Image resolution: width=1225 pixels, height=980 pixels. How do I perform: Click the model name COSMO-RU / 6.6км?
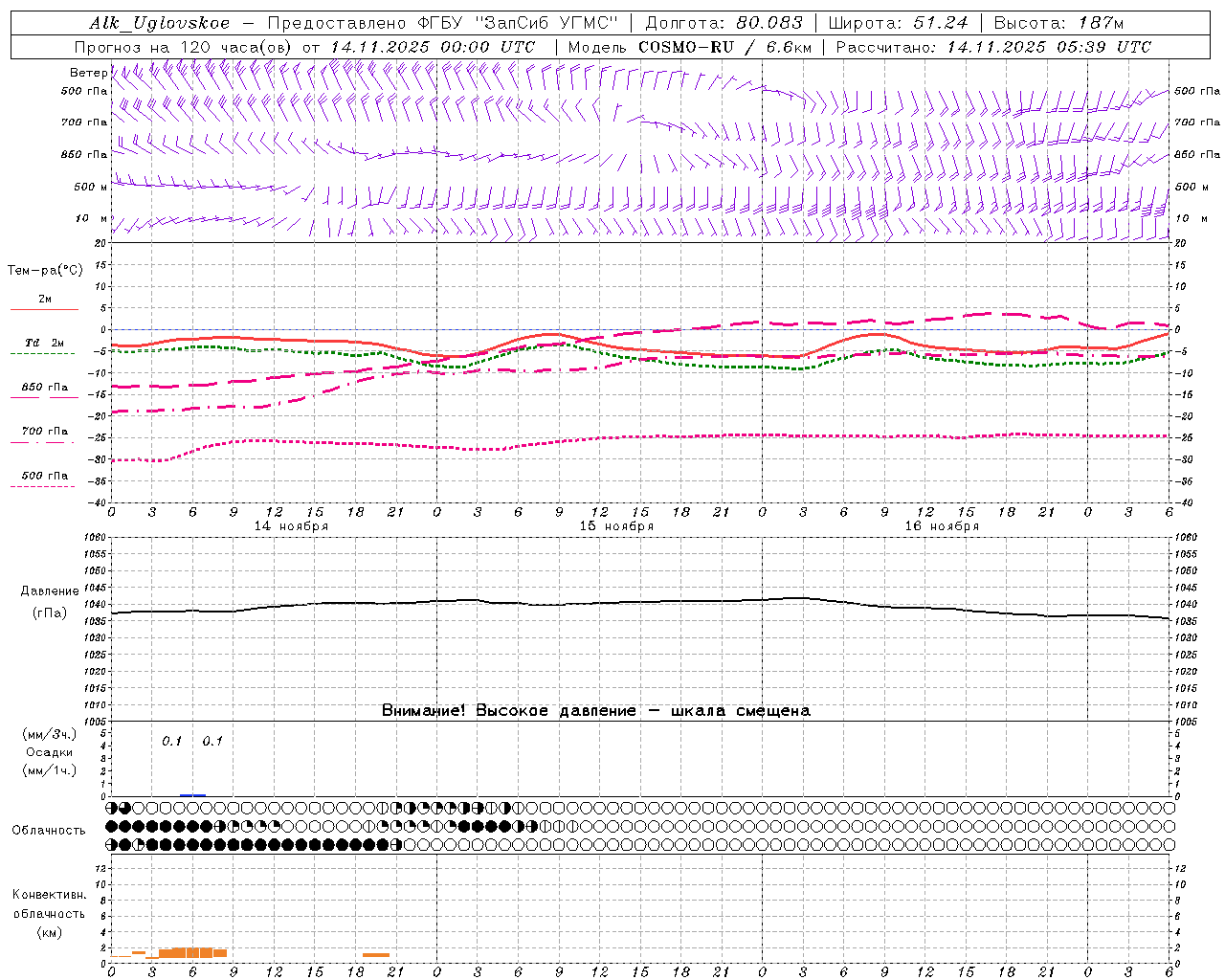tap(724, 47)
